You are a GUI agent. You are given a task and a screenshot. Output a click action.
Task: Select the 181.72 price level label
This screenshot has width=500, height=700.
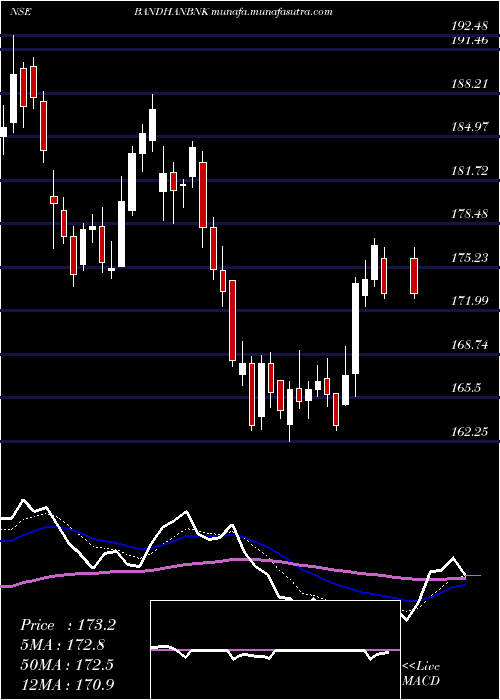pyautogui.click(x=469, y=171)
